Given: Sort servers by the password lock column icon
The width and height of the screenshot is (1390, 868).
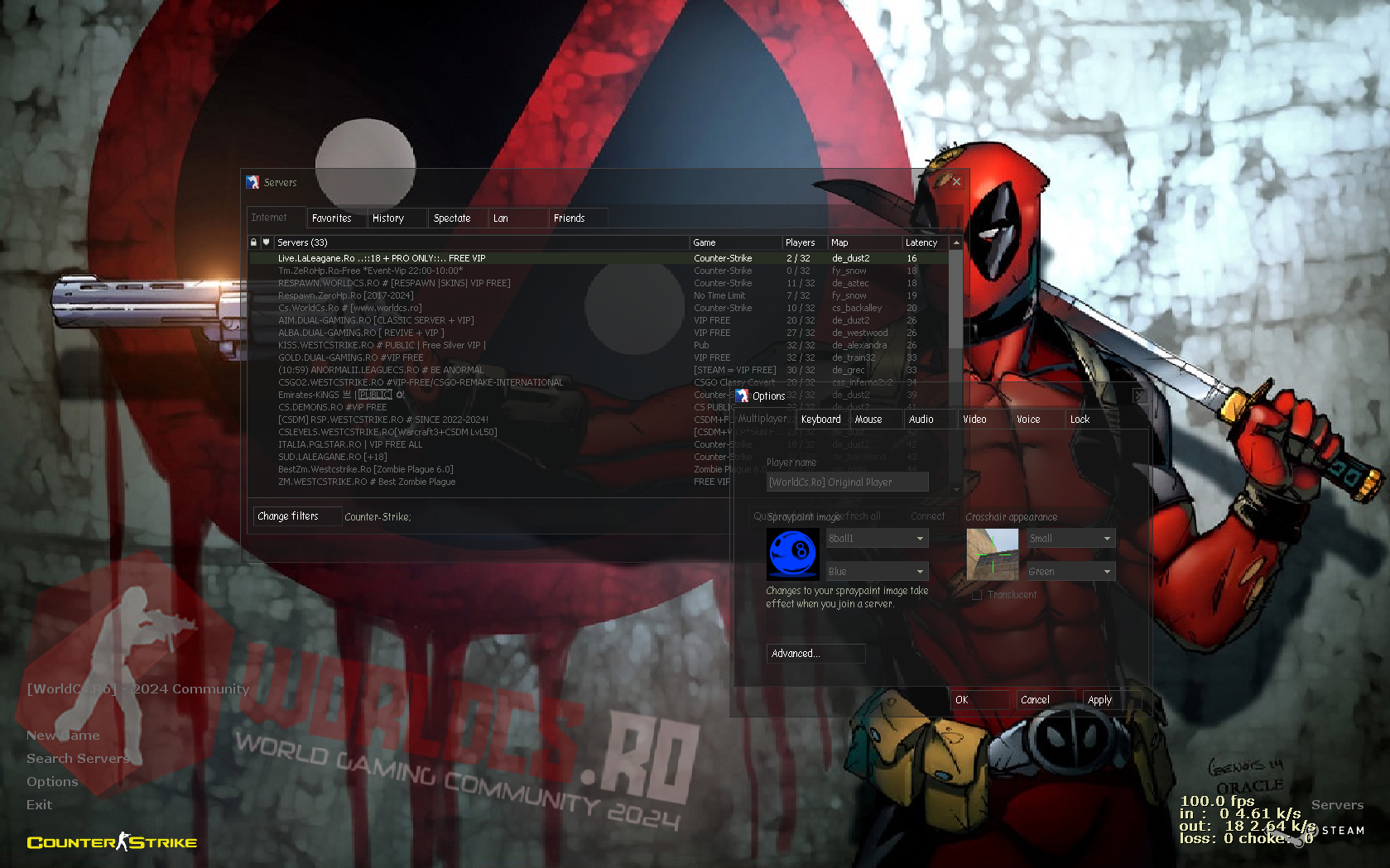Looking at the screenshot, I should pos(253,242).
